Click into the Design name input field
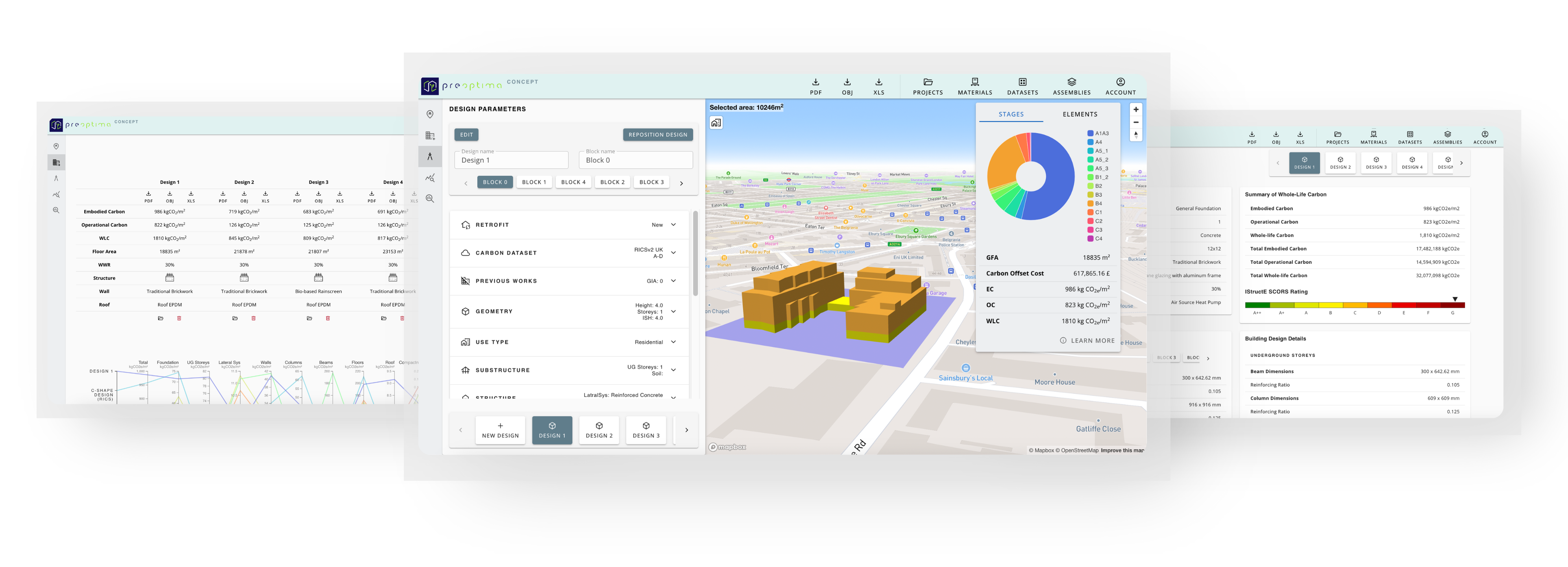 click(511, 161)
